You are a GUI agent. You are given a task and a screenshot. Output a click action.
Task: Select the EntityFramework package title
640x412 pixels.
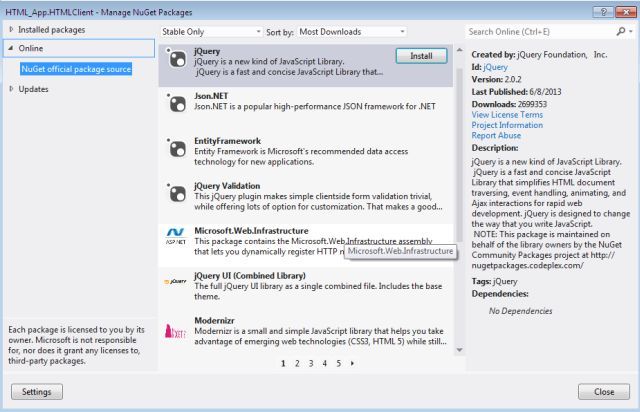pos(227,141)
